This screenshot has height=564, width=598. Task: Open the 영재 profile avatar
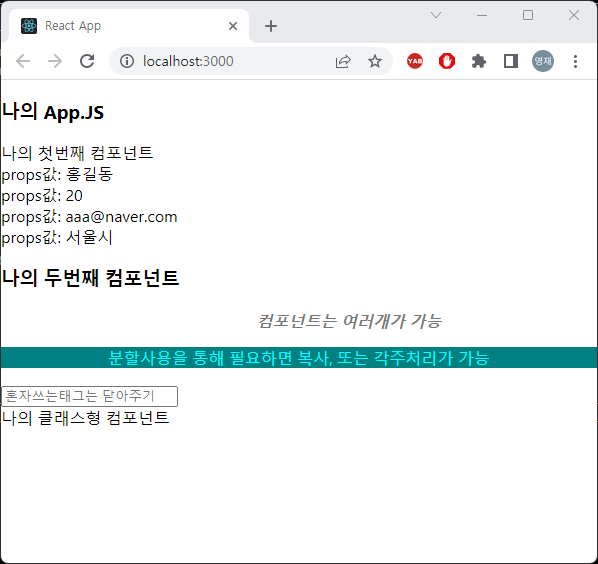(543, 61)
